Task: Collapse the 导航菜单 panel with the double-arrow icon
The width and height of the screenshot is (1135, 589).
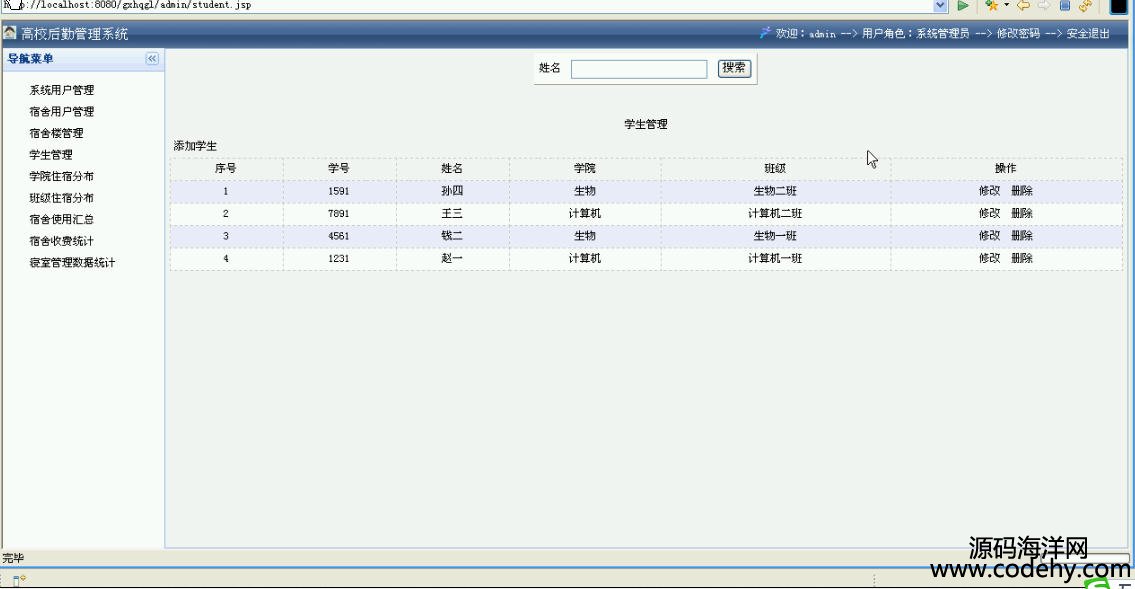Action: pos(152,59)
